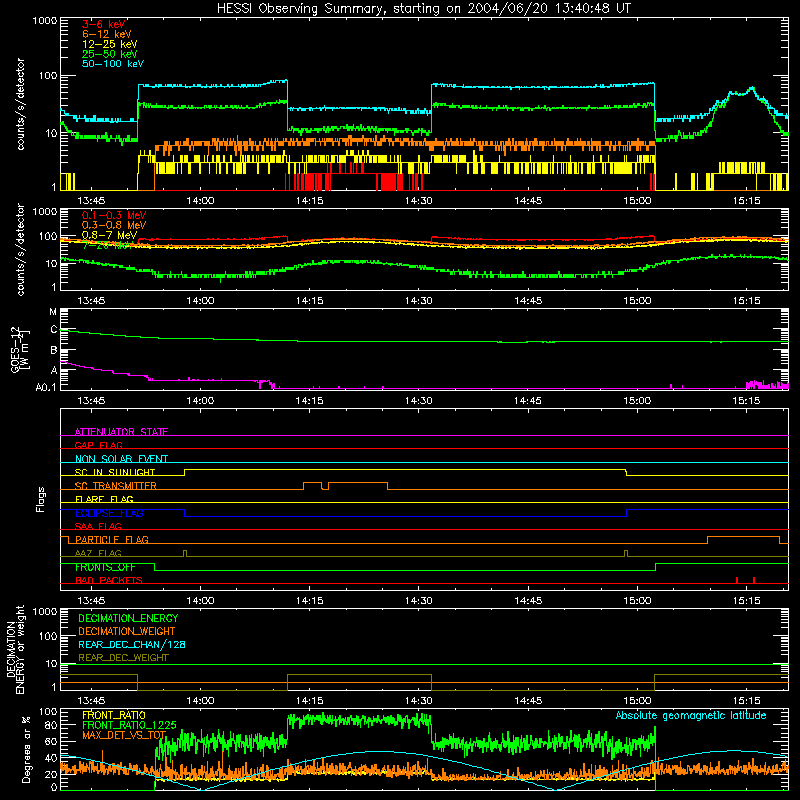Click 14:15 tick label under the decimation panel
The image size is (800, 800).
309,701
